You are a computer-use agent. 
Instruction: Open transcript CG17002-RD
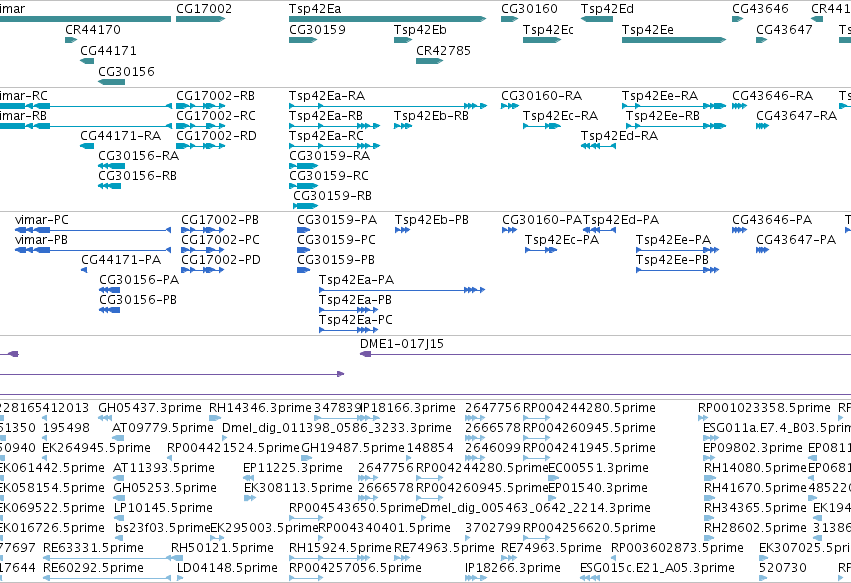(216, 136)
